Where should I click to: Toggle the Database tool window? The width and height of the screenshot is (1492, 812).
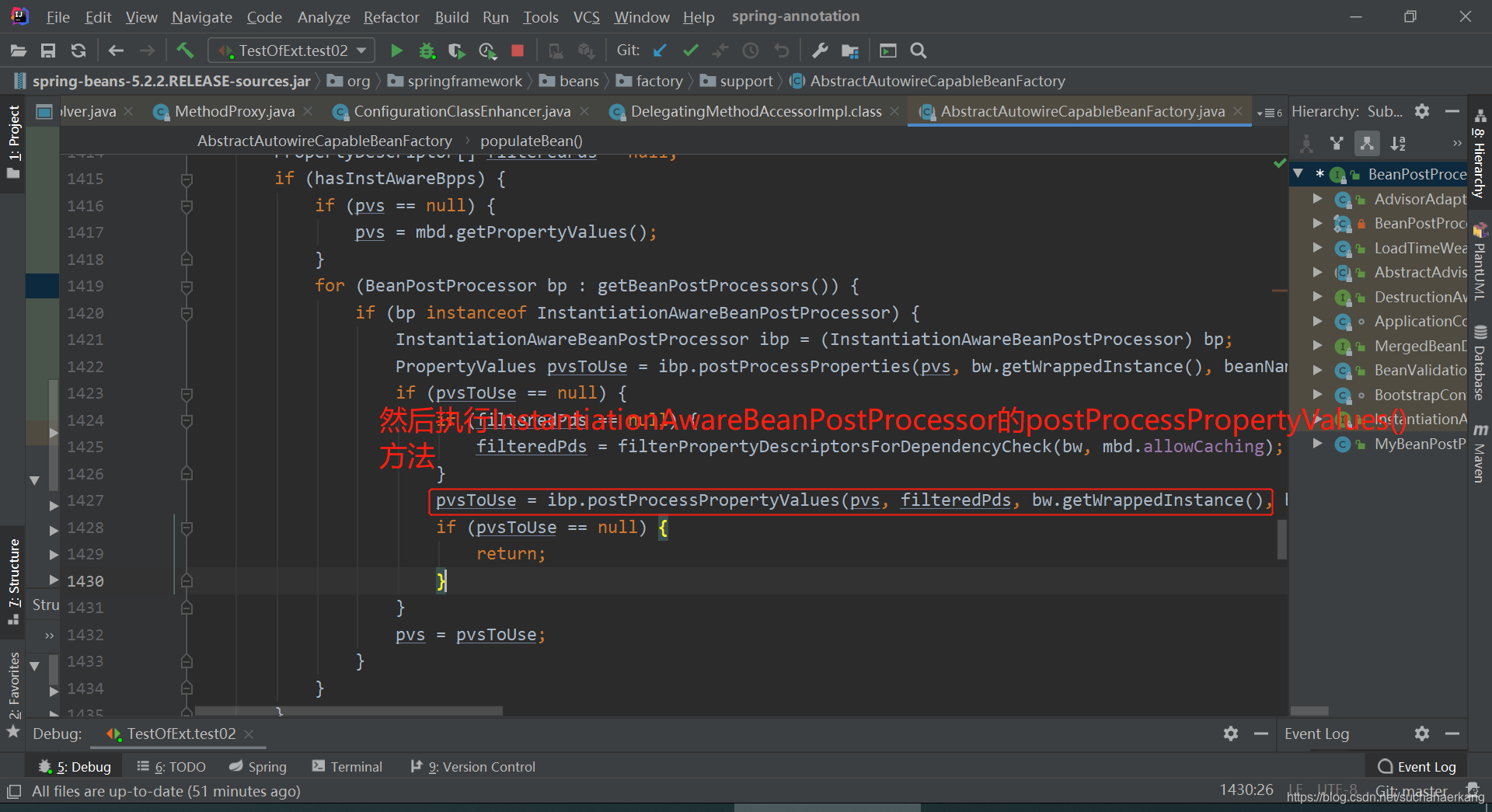tap(1480, 364)
